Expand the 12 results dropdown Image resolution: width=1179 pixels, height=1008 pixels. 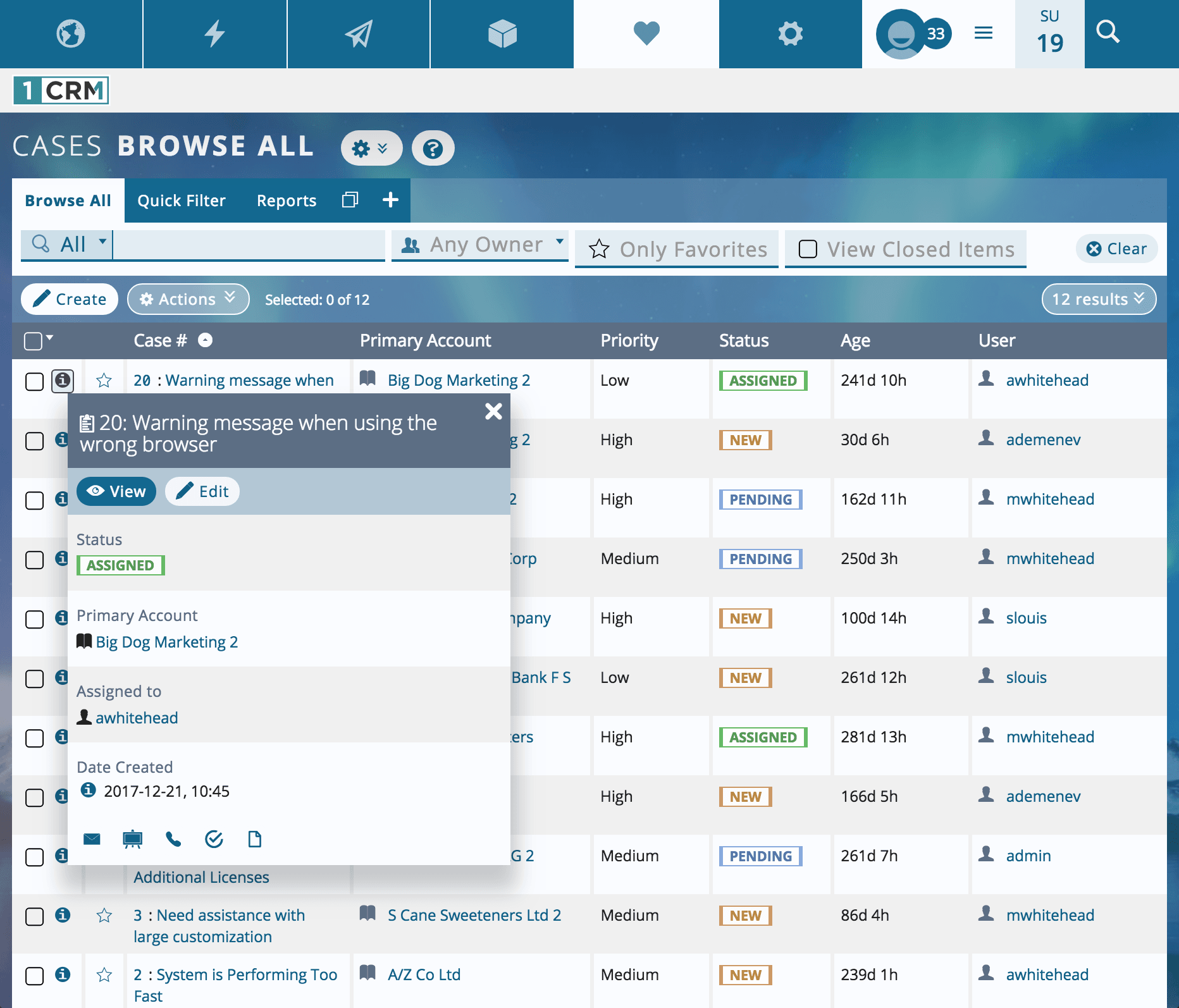[1098, 299]
